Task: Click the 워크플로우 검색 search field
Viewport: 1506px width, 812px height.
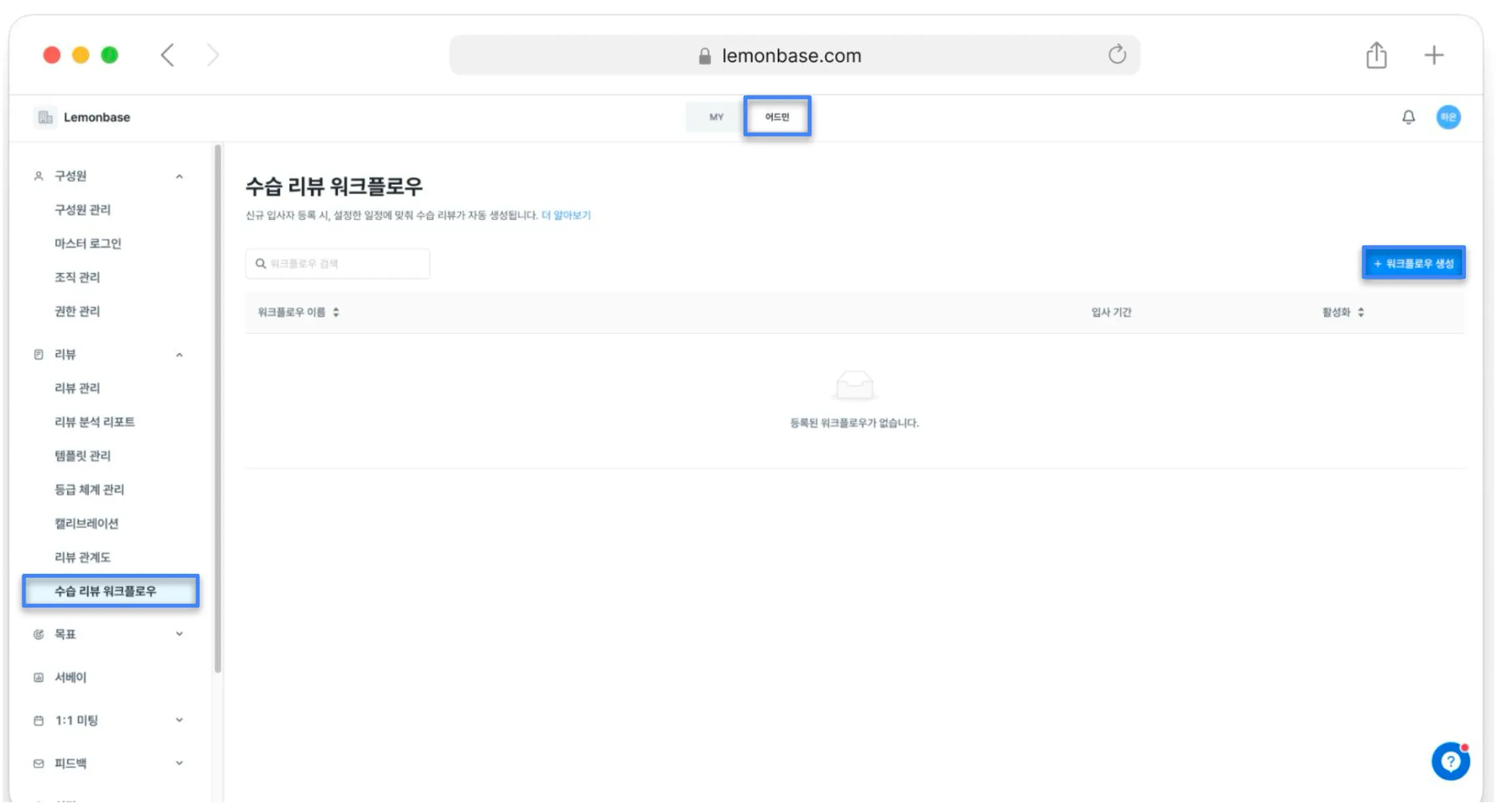Action: click(338, 264)
